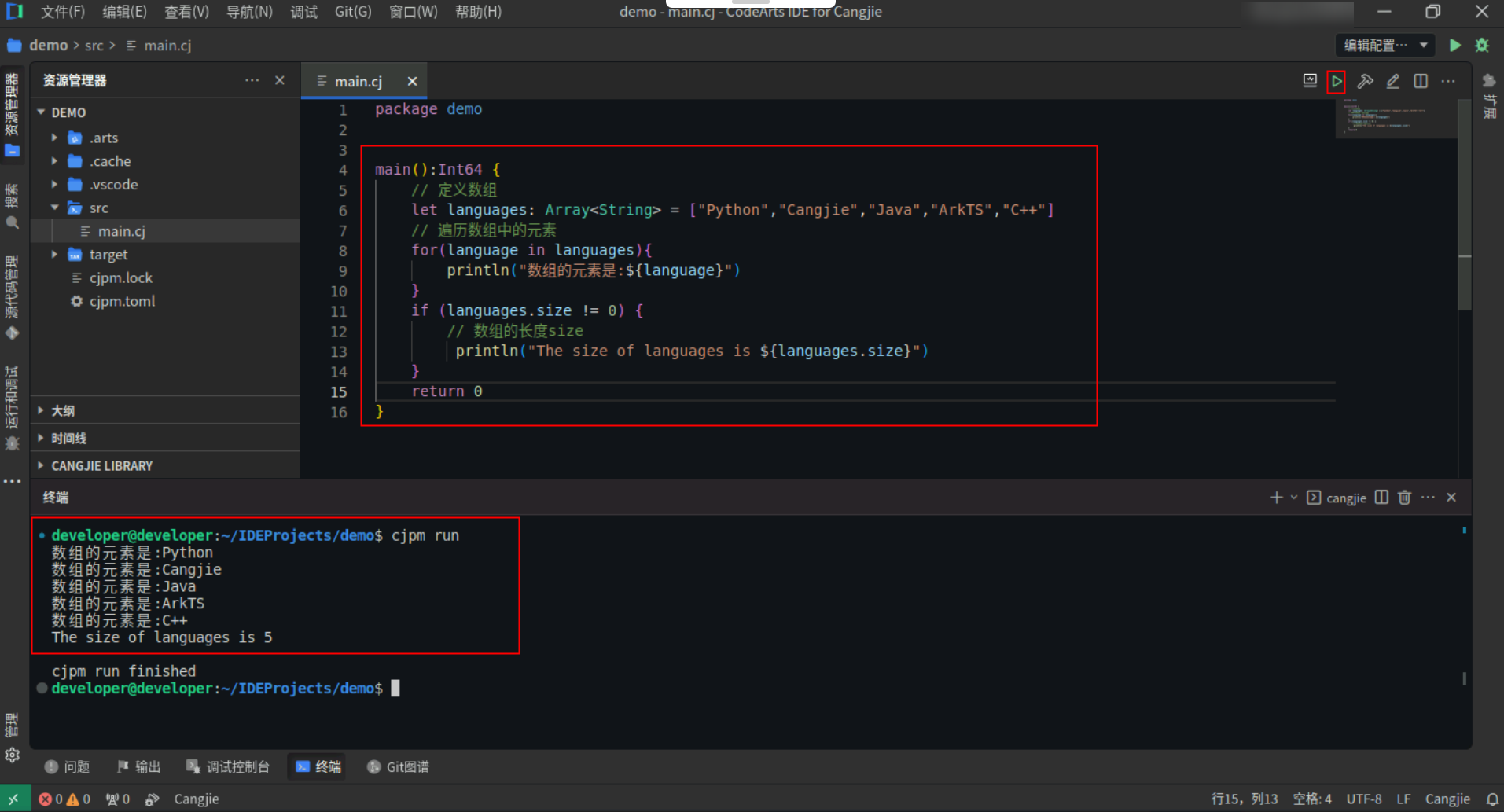The width and height of the screenshot is (1504, 812).
Task: Click the build hammer icon in editor toolbar
Action: 1365,81
